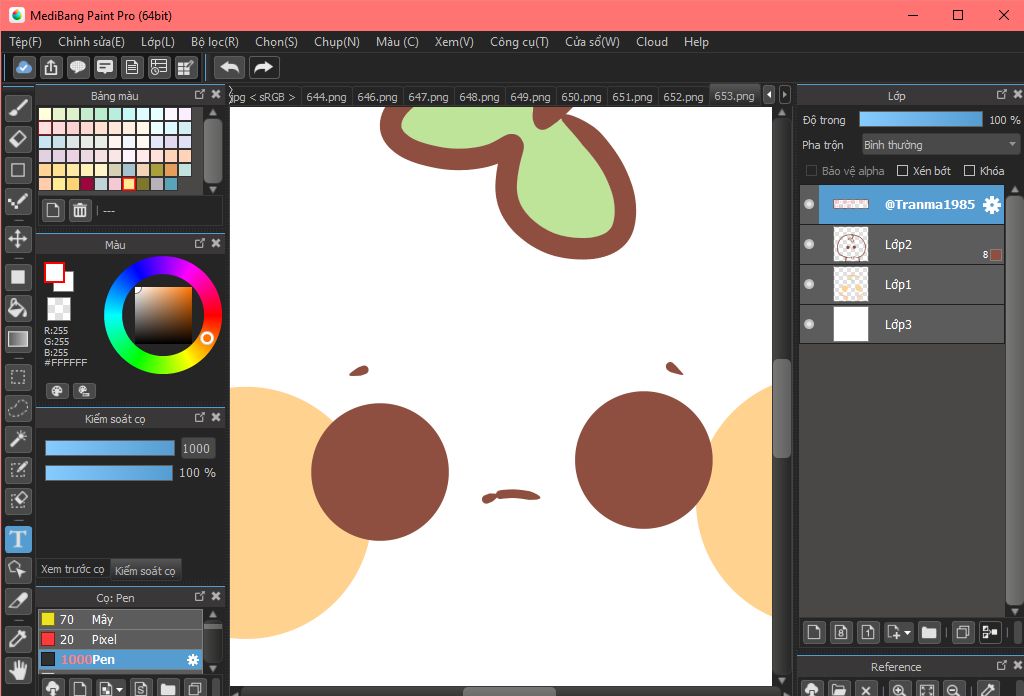The image size is (1024, 696).
Task: Open the Bộ lọc(R) filter menu
Action: coord(215,42)
